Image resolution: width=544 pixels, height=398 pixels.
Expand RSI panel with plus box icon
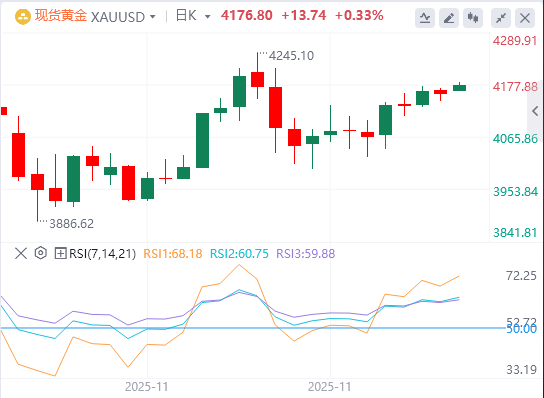click(60, 253)
